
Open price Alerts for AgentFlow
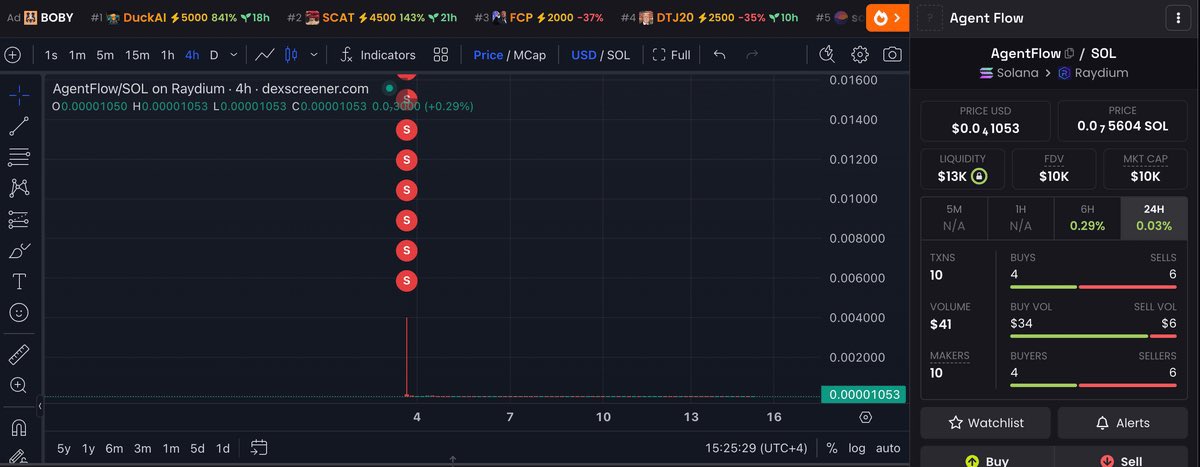(1122, 423)
